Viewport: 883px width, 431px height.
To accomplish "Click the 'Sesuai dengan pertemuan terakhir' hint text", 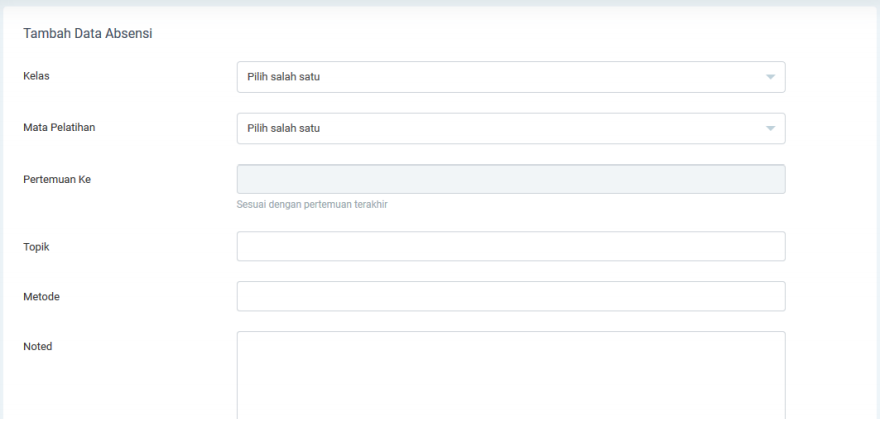I will click(311, 205).
